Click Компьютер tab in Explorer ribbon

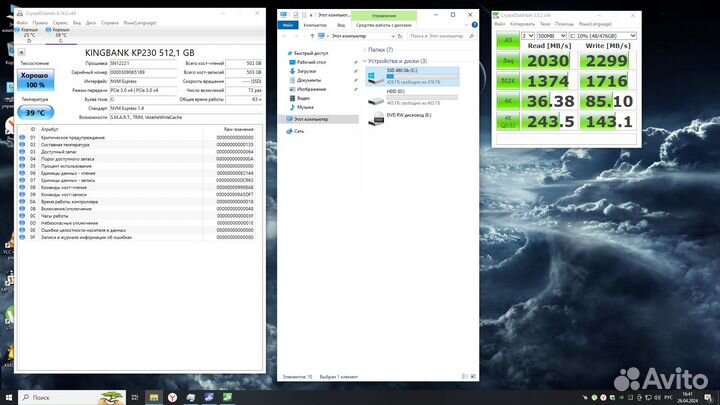[x=315, y=25]
